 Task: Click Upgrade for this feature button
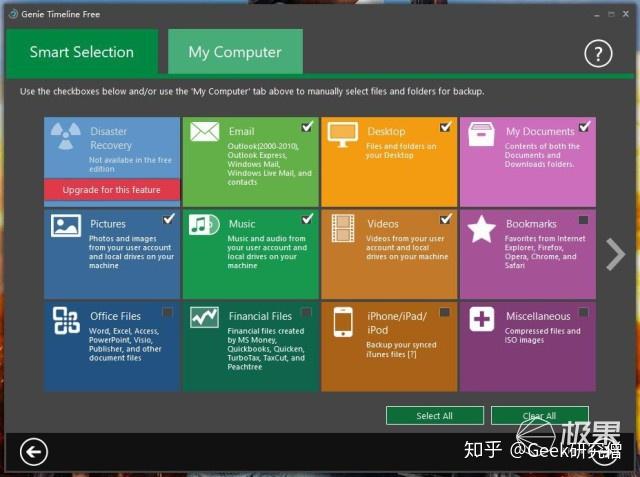click(x=111, y=190)
